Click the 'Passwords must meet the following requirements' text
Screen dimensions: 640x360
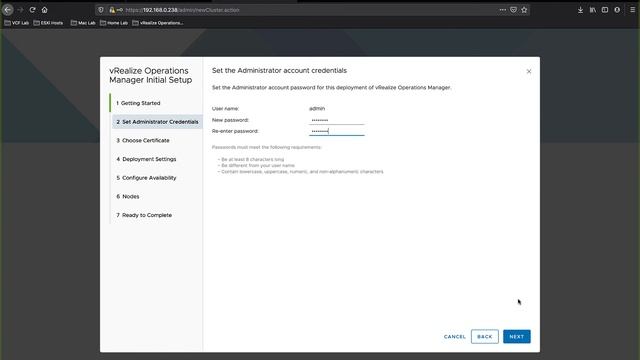(x=267, y=147)
